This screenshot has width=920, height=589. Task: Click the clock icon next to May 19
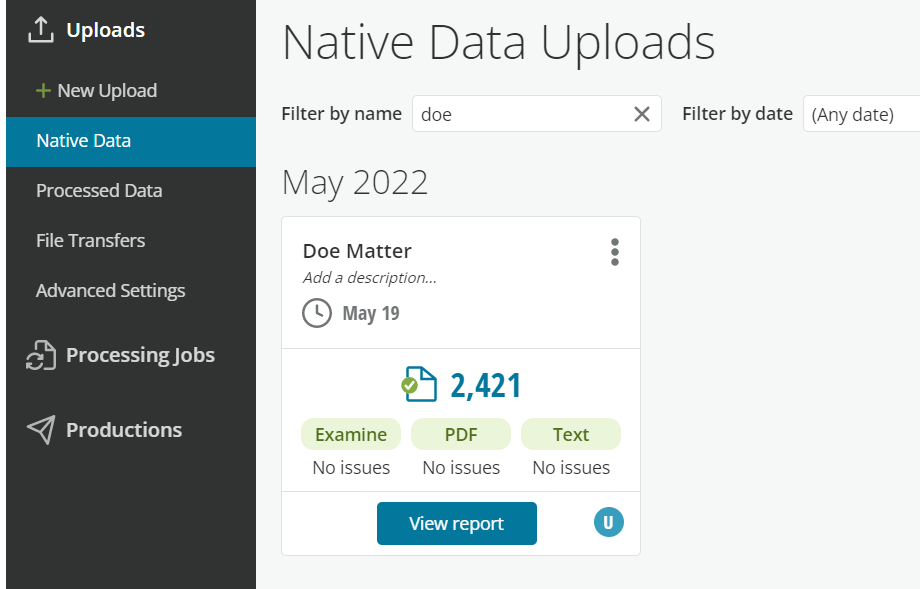pyautogui.click(x=317, y=313)
